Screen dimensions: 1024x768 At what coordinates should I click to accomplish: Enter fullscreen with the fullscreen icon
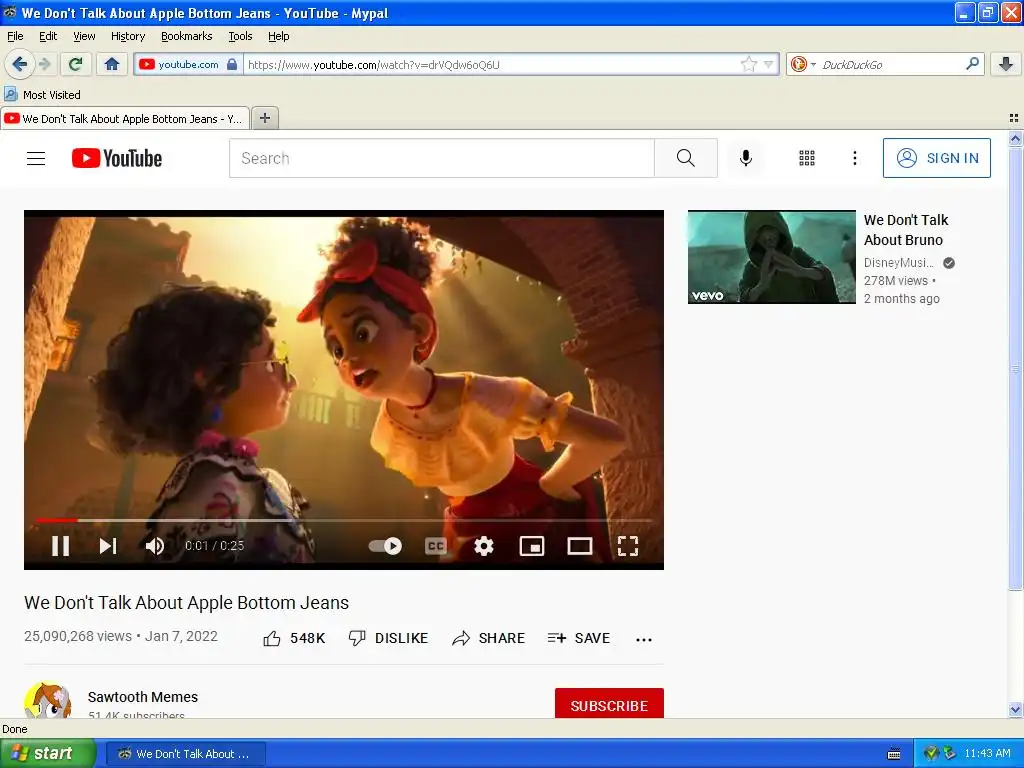coord(628,546)
